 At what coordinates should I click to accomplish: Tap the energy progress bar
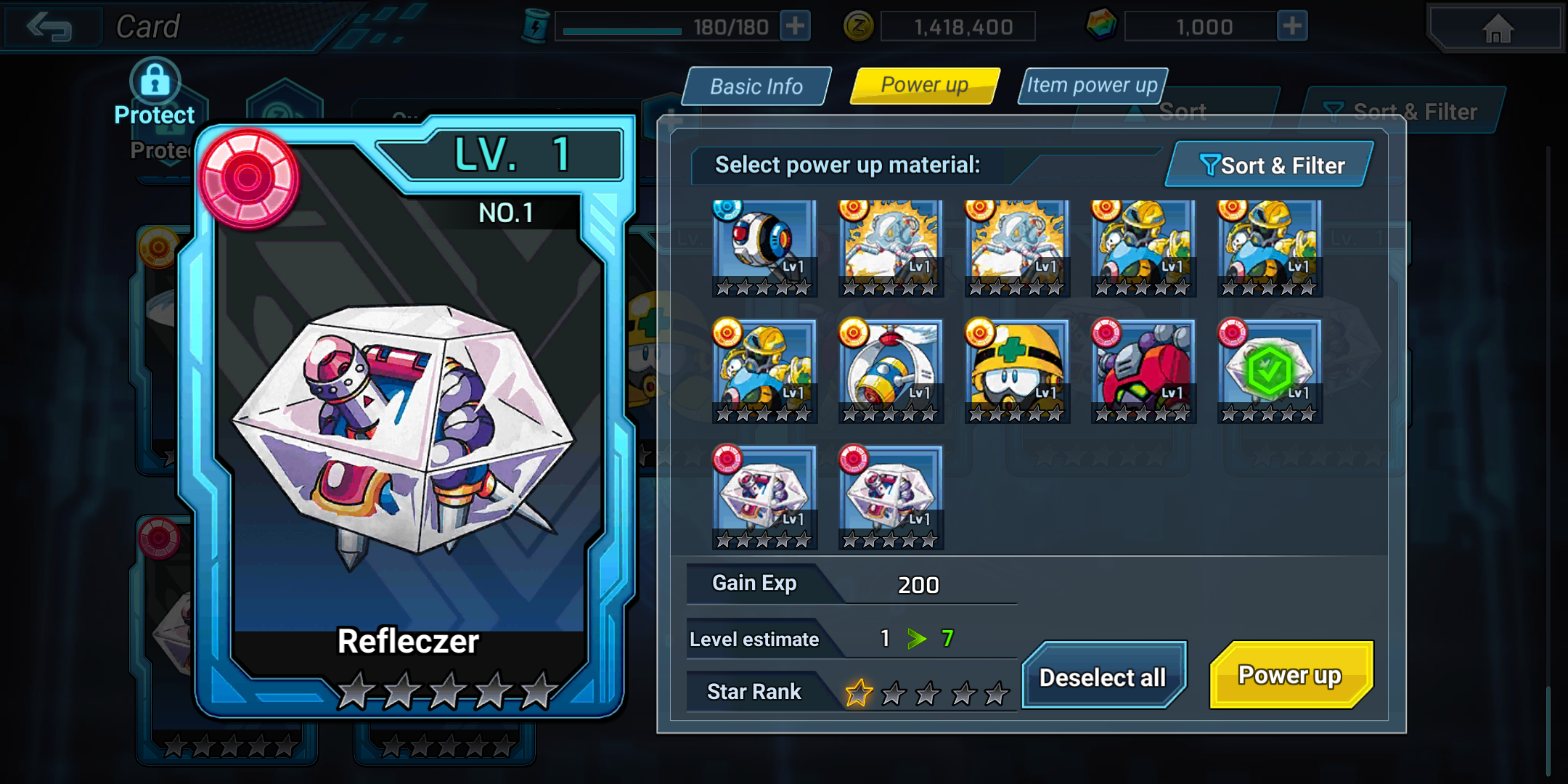[x=622, y=31]
